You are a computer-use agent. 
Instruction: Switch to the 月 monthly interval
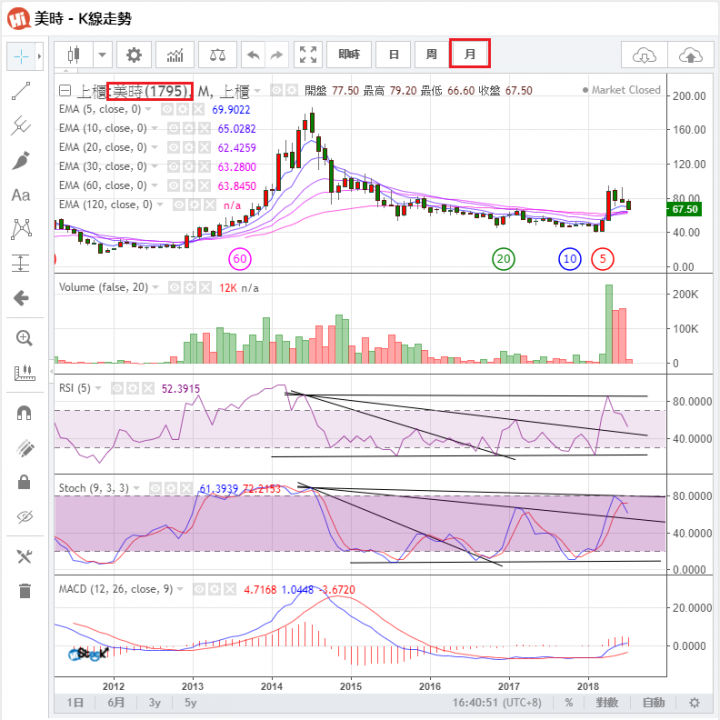click(x=470, y=54)
